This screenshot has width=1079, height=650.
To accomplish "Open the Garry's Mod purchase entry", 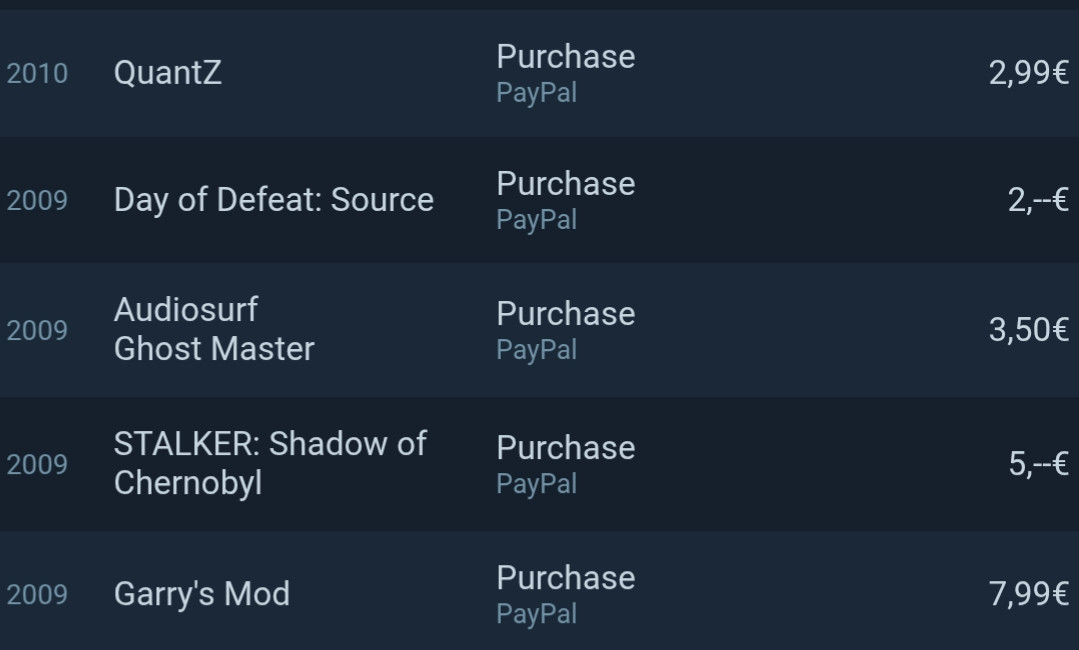I will 202,594.
